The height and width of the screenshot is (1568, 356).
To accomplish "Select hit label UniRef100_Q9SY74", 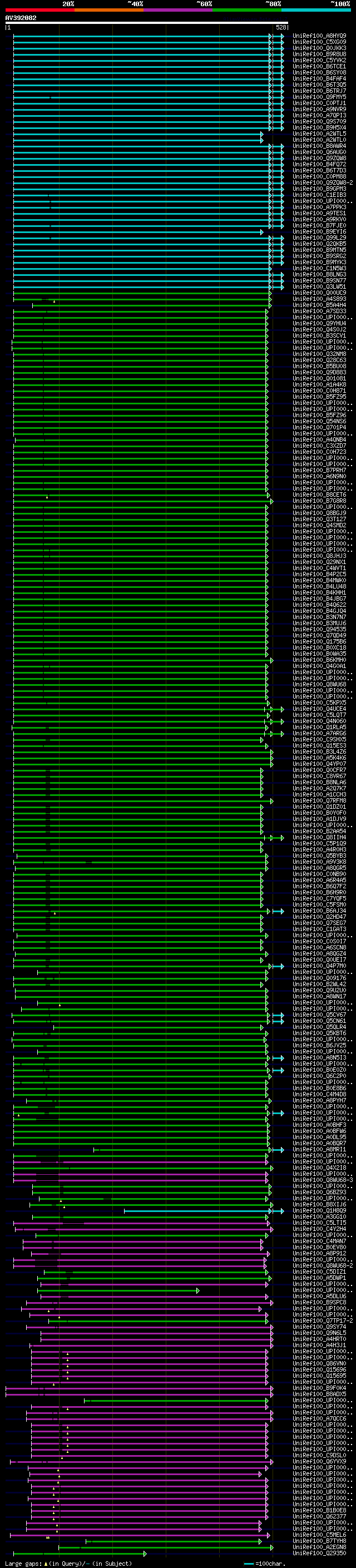I will (319, 1327).
